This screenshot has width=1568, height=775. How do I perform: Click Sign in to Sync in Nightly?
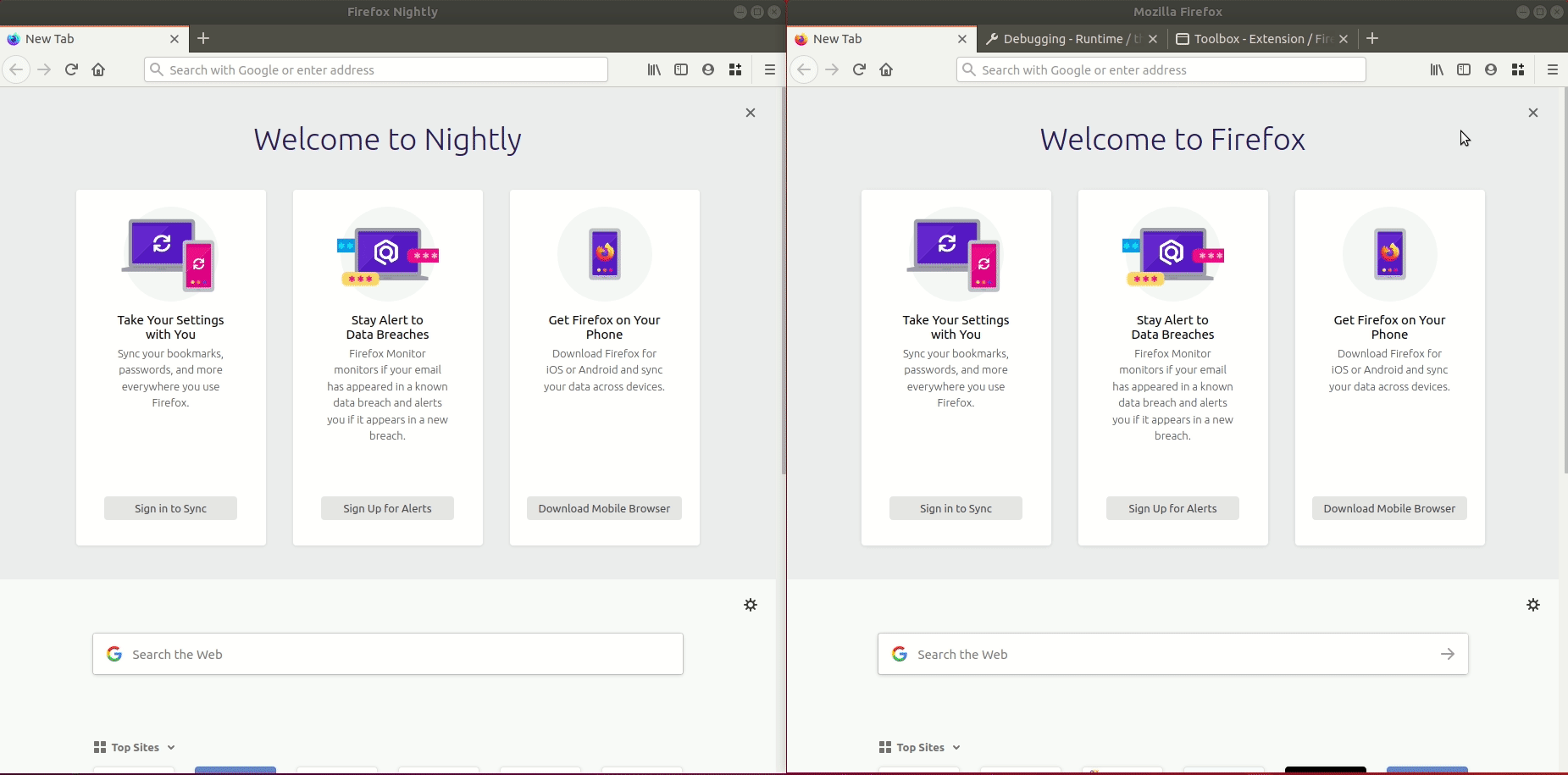170,508
